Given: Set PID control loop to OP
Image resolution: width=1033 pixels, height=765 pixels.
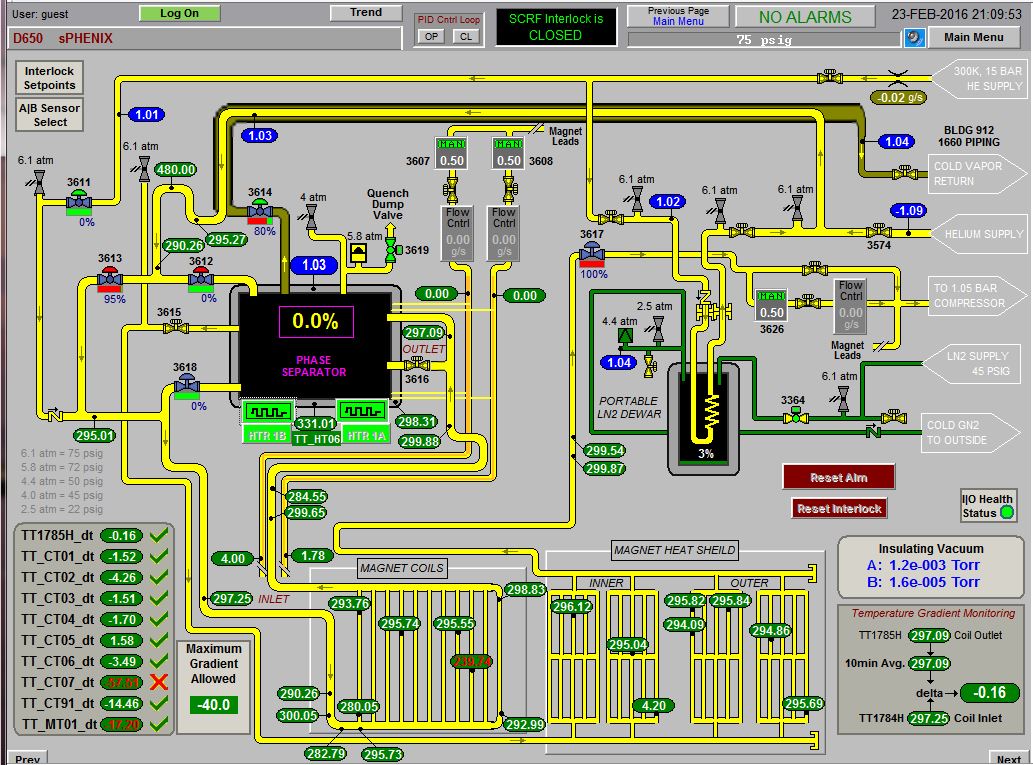Looking at the screenshot, I should pyautogui.click(x=431, y=36).
